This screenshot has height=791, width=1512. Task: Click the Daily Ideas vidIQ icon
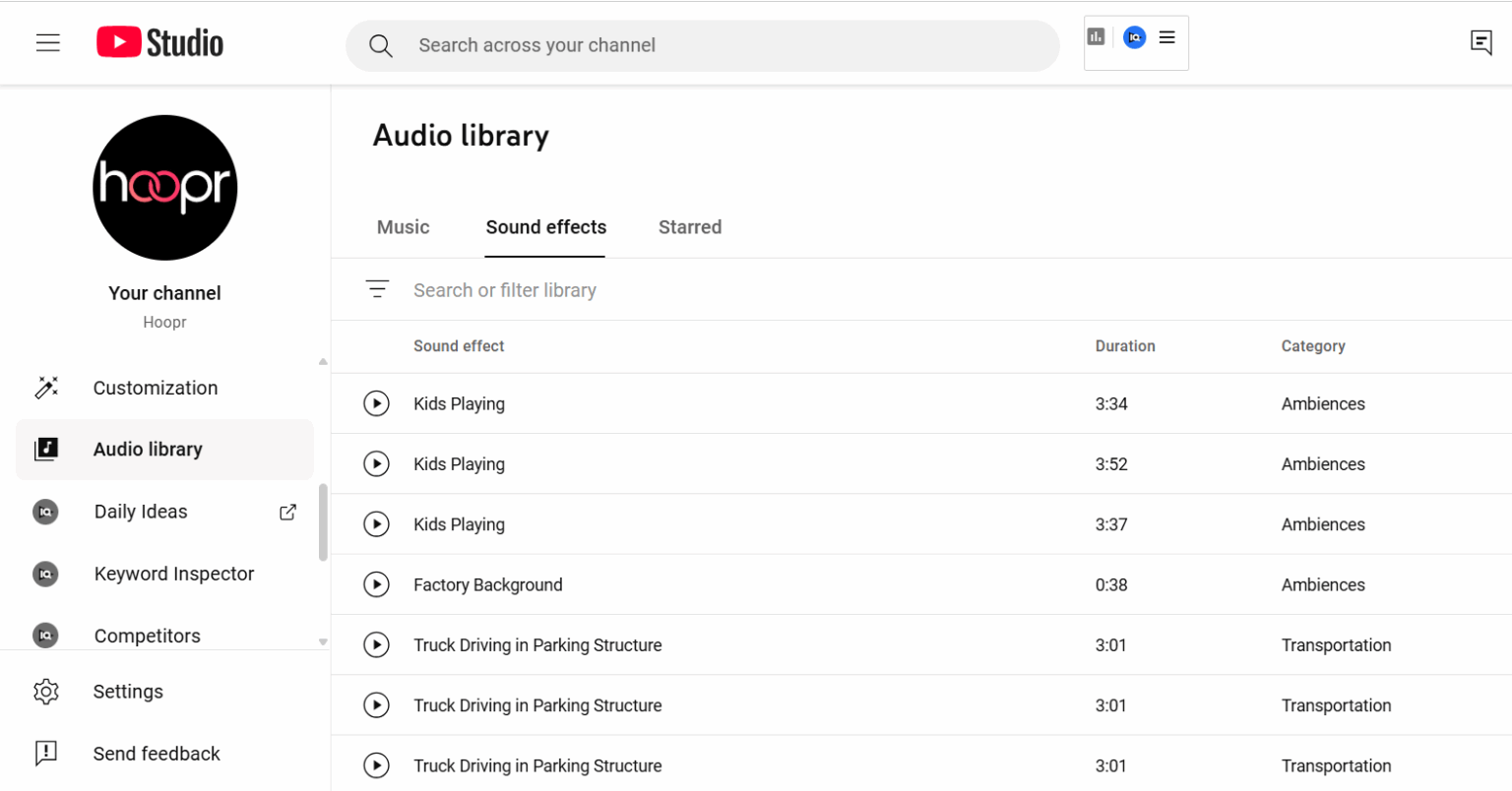(x=45, y=512)
